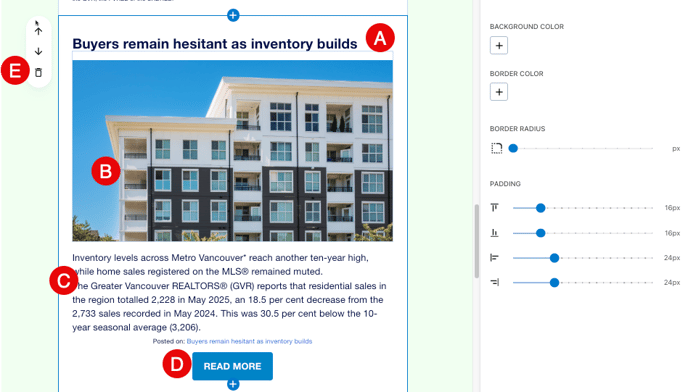
Task: Add a block above using top plus icon
Action: coord(233,15)
